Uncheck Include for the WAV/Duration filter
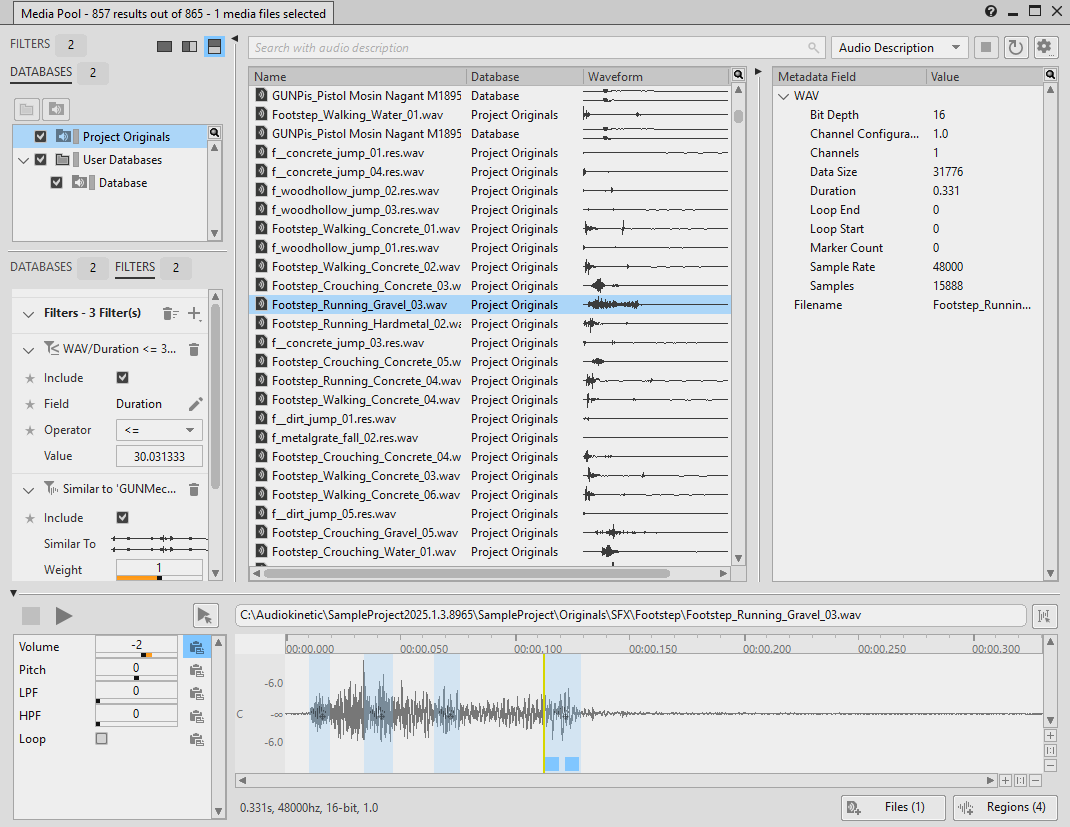 (123, 378)
